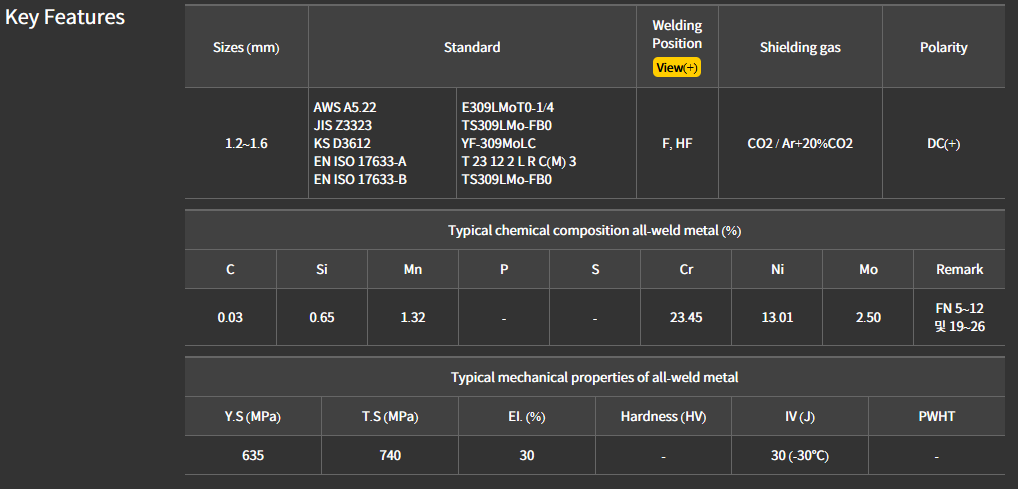
Task: Click the Ni value 13.01
Action: [x=777, y=317]
